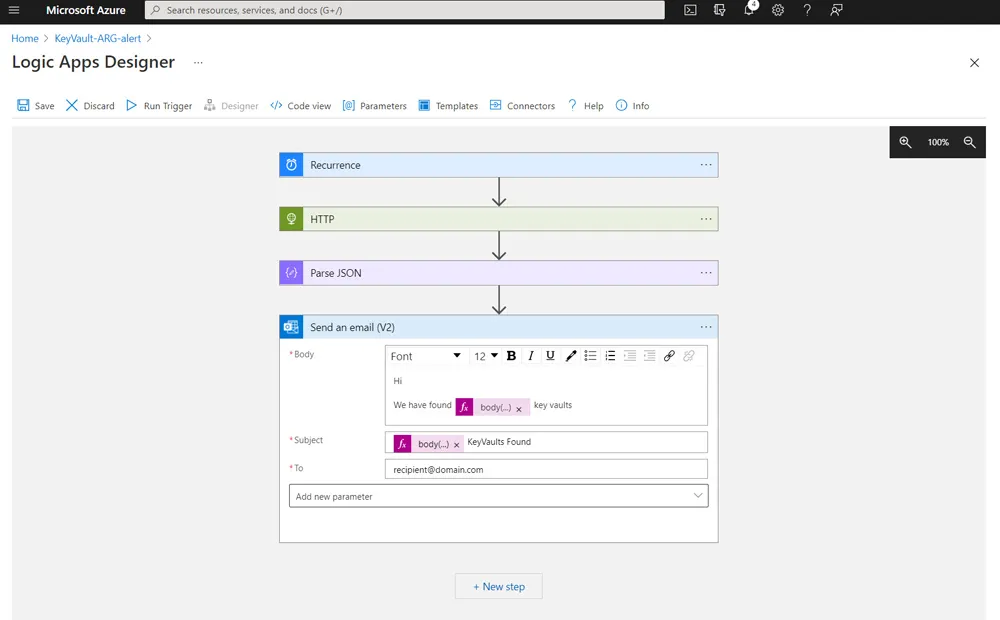Go to Home breadcrumb
This screenshot has height=620, width=1000.
(25, 38)
